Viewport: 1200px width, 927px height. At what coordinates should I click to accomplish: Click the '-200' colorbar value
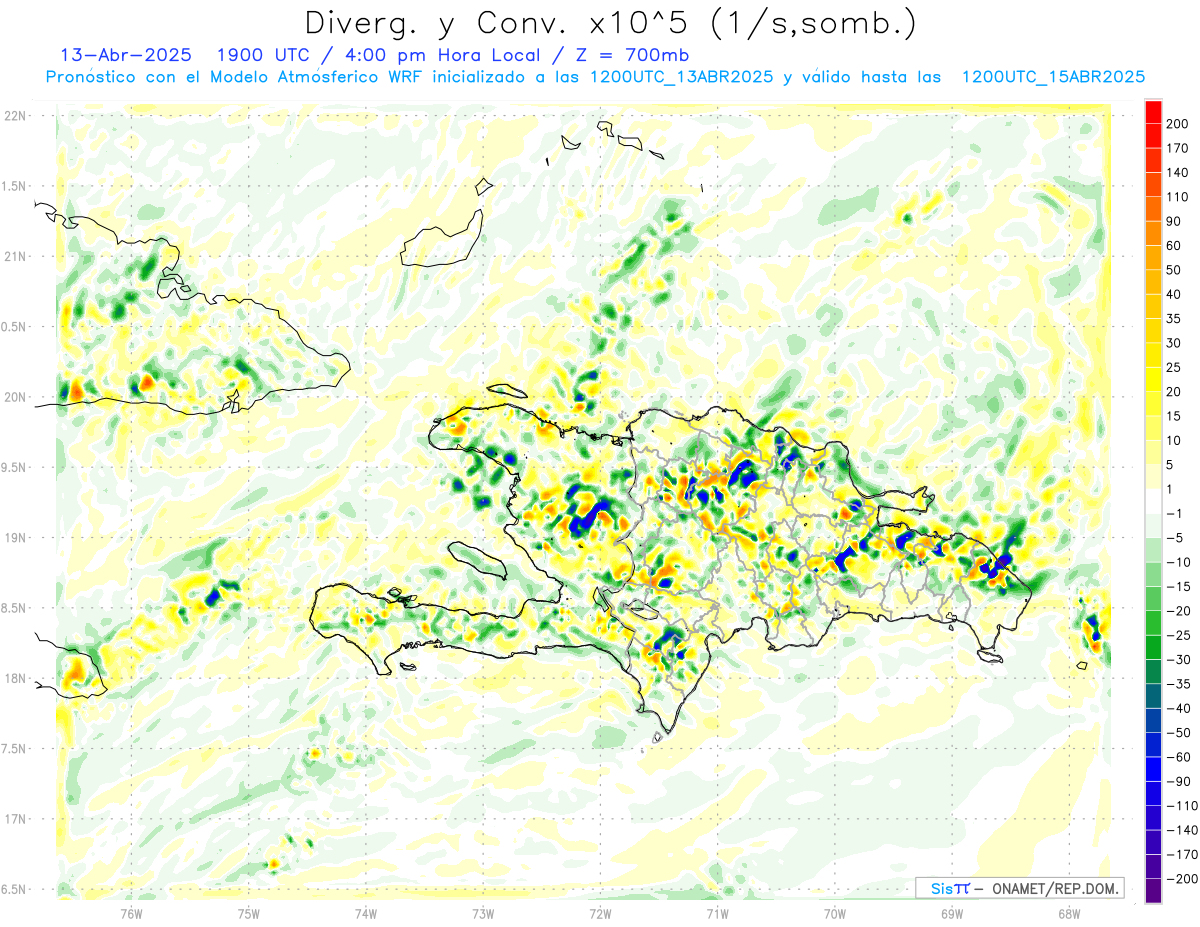(1182, 879)
